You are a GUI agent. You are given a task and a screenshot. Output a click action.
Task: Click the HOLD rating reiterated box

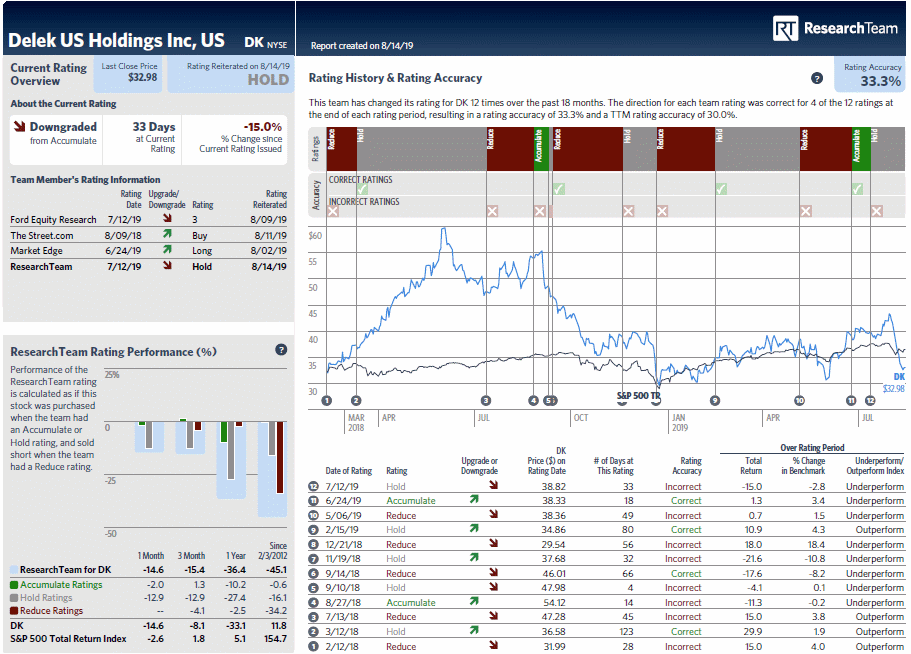tap(231, 74)
